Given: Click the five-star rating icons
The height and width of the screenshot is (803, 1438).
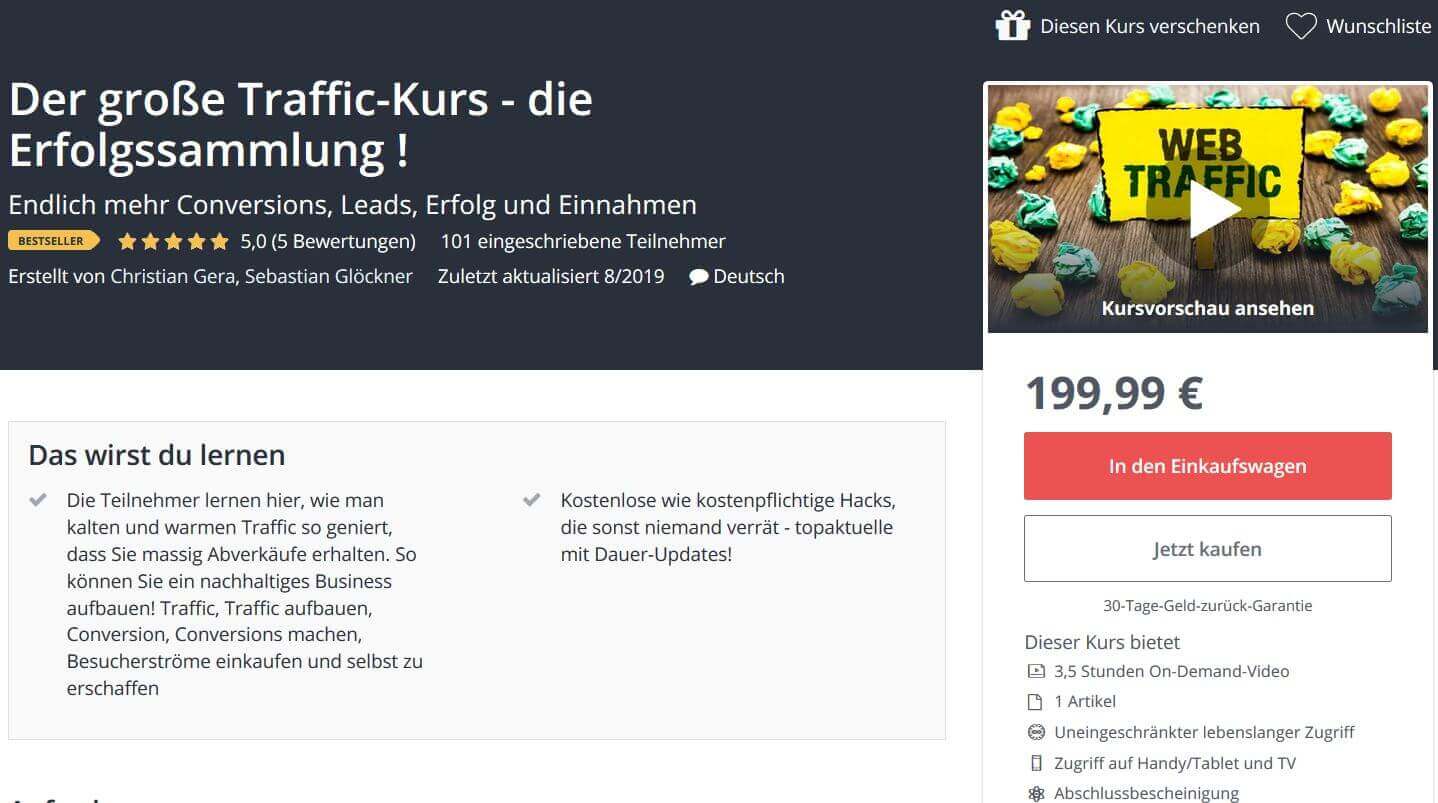Looking at the screenshot, I should tap(173, 241).
